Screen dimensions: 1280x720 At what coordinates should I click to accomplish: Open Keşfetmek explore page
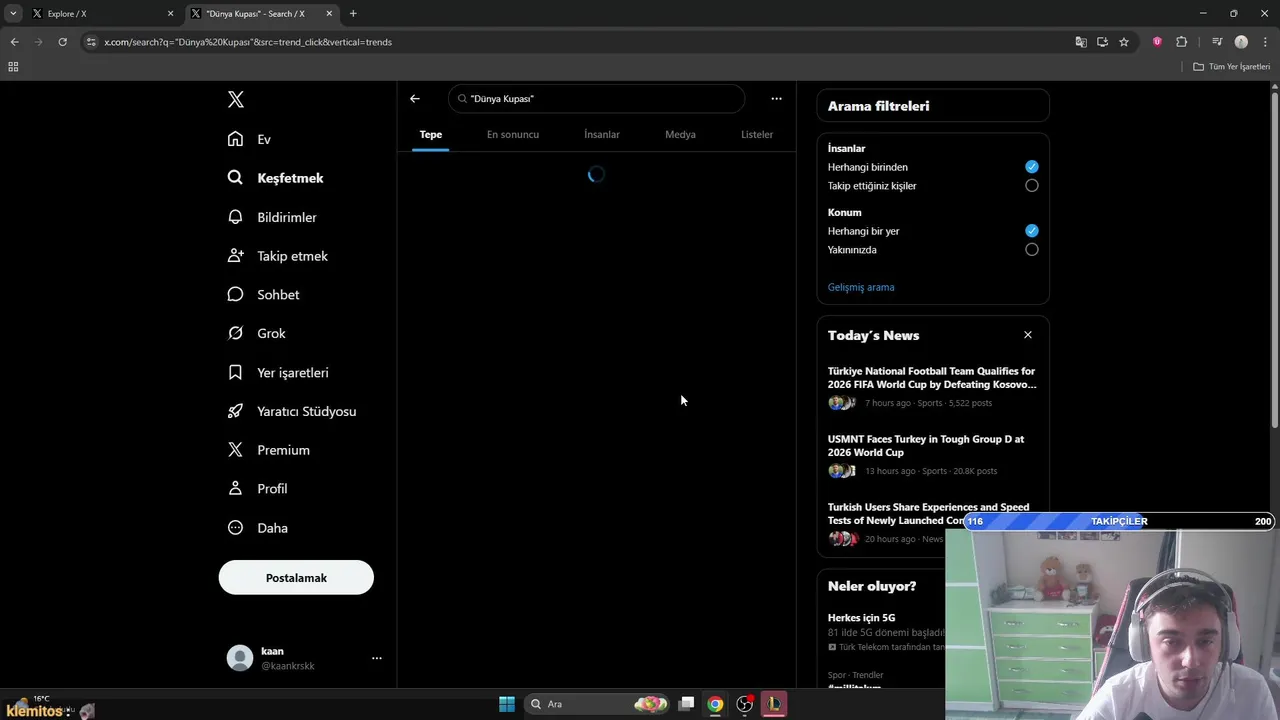(x=276, y=178)
